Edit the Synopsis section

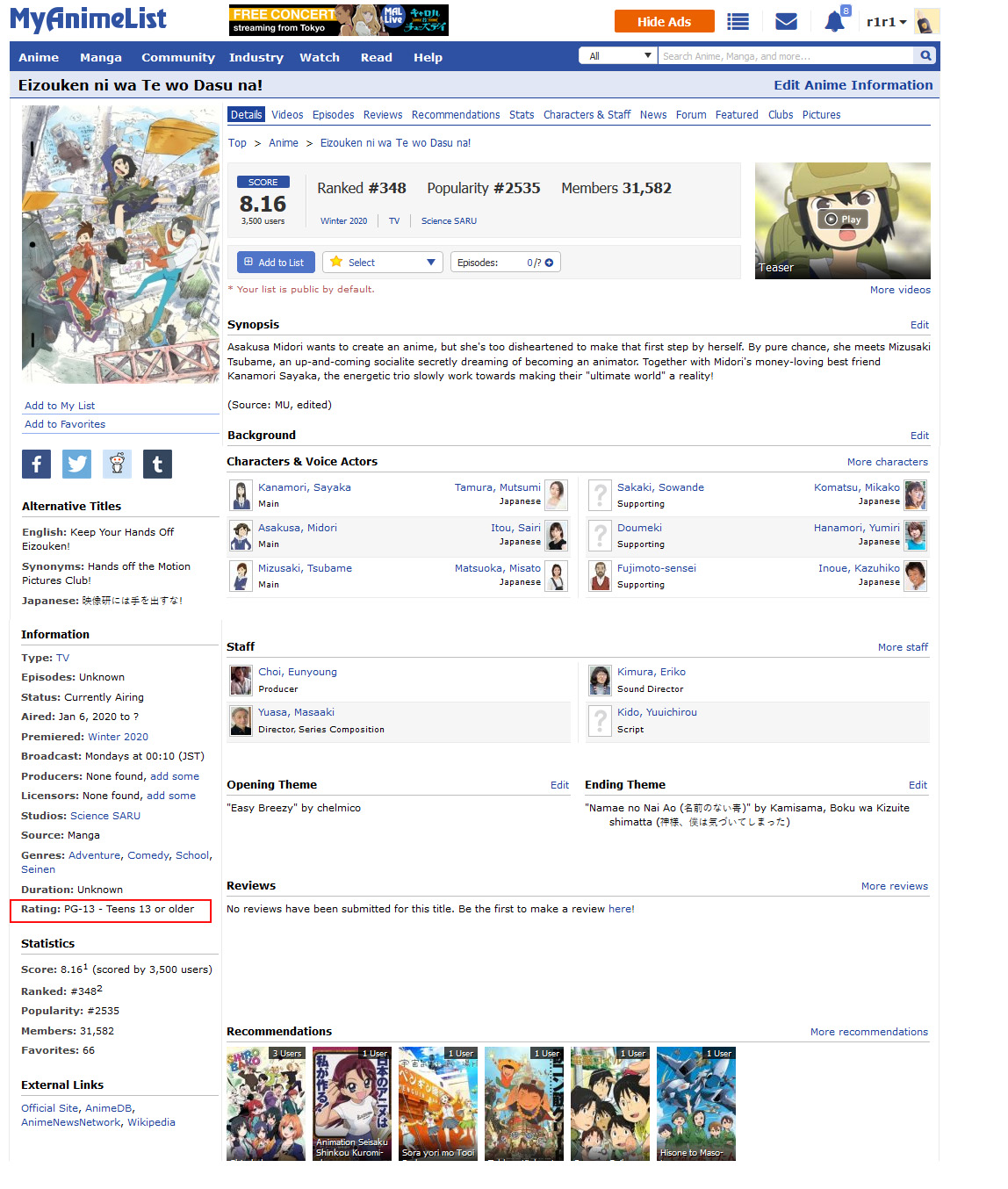pos(919,325)
